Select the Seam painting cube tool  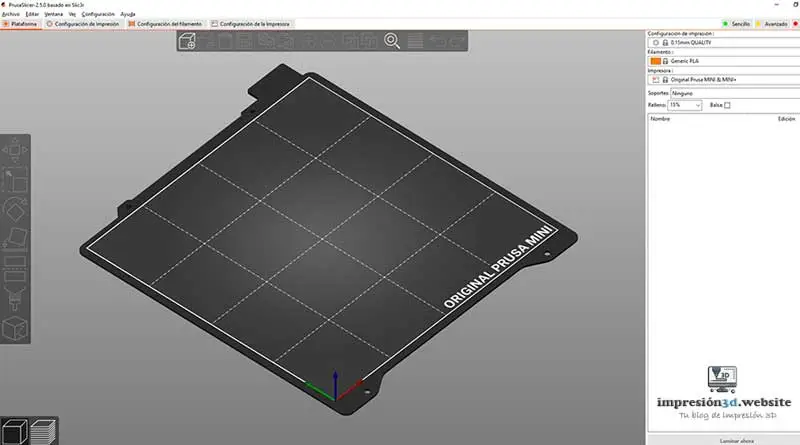15,328
